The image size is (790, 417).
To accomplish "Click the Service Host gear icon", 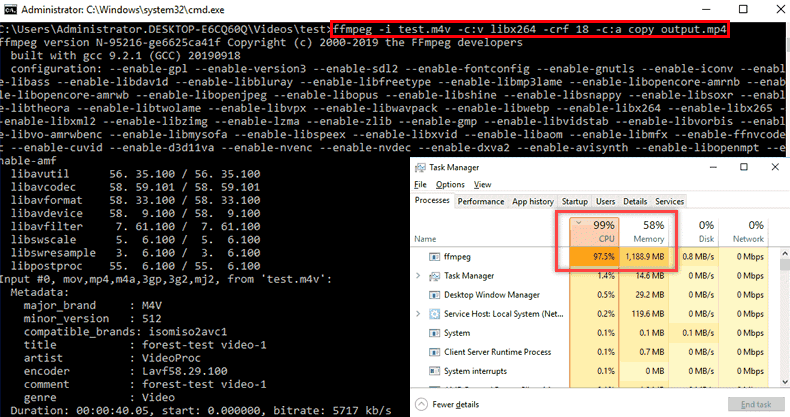I will coord(434,314).
